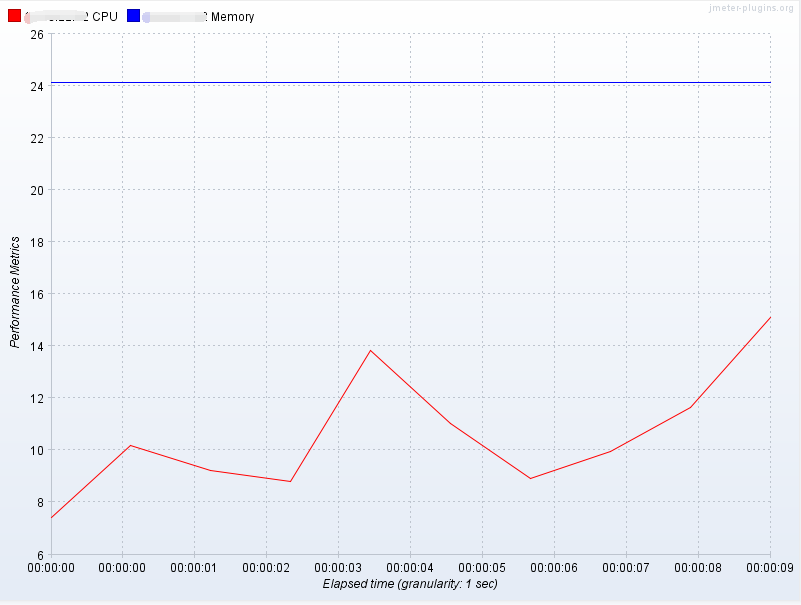Image resolution: width=801 pixels, height=605 pixels.
Task: Click the y-axis value 16
Action: coord(37,294)
